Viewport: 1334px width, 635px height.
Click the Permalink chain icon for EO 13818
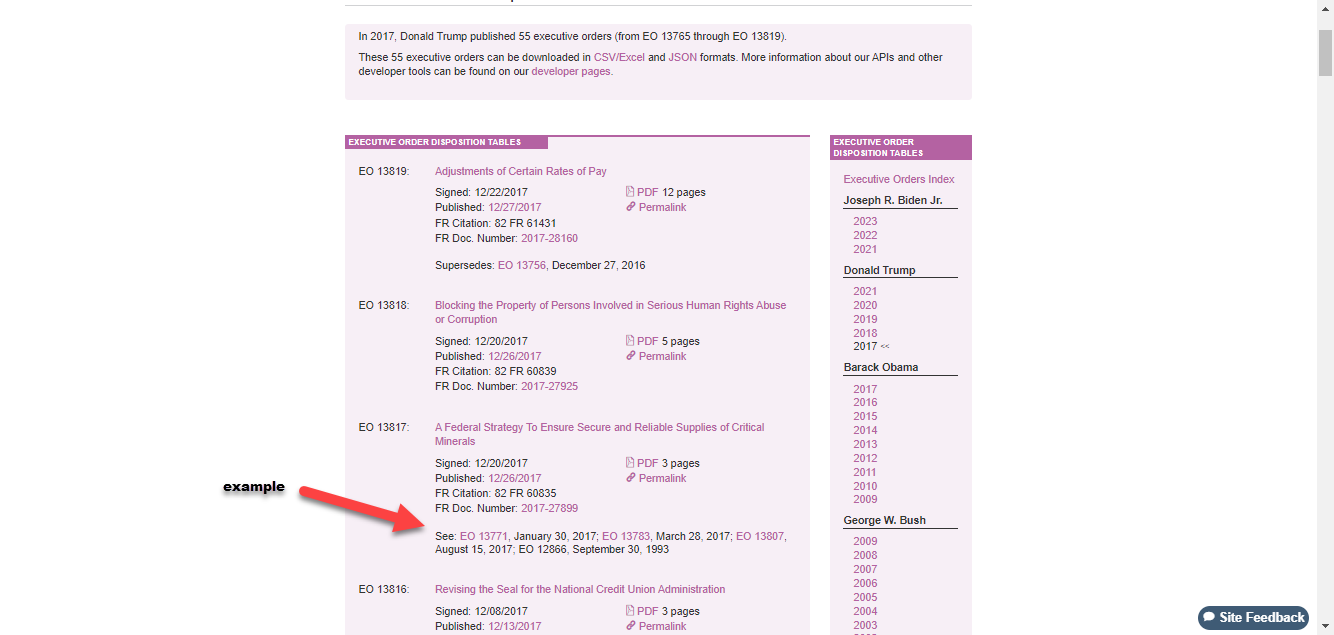click(631, 356)
